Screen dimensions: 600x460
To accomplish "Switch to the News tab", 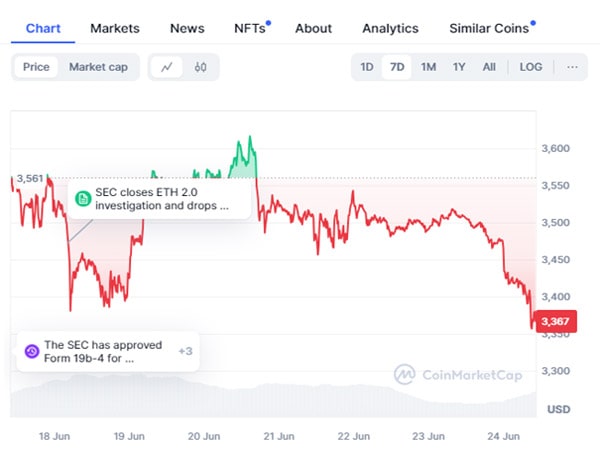I will pyautogui.click(x=187, y=28).
